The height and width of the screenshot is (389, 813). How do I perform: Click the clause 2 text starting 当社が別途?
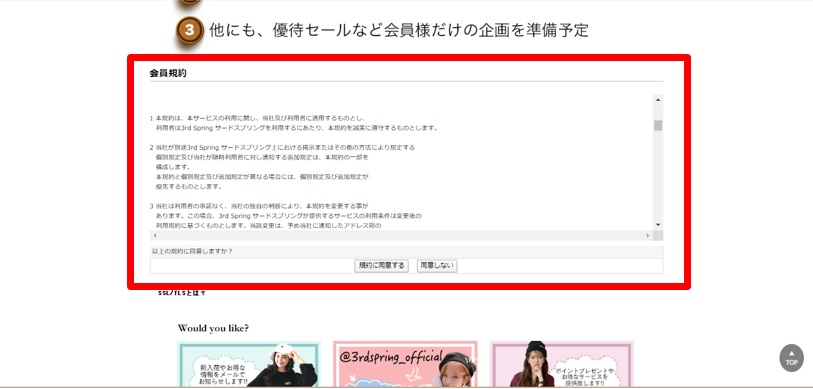click(x=283, y=167)
